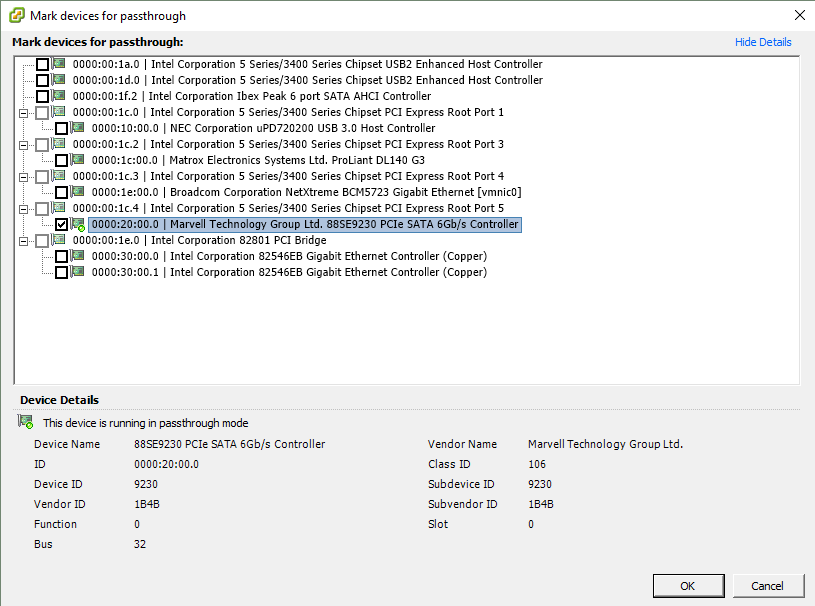Check the box for 0000:30:00.0 Ethernet Controller
The height and width of the screenshot is (606, 815).
[x=61, y=257]
